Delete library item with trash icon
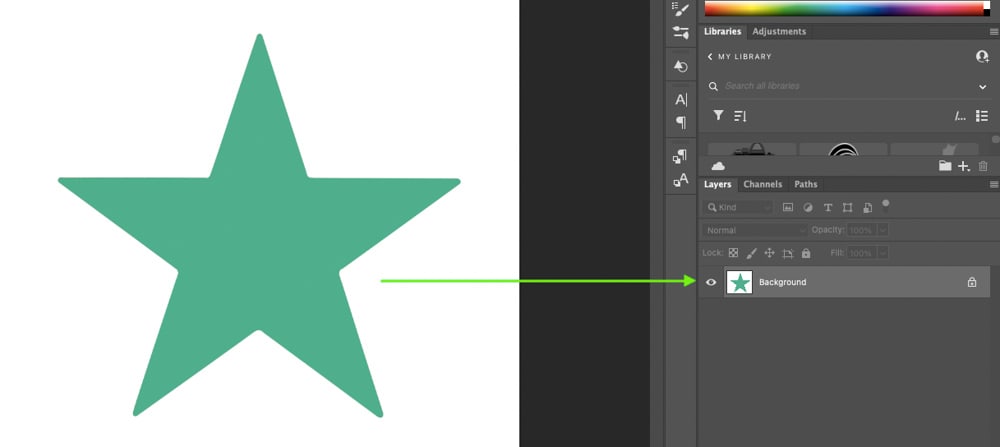 point(983,166)
